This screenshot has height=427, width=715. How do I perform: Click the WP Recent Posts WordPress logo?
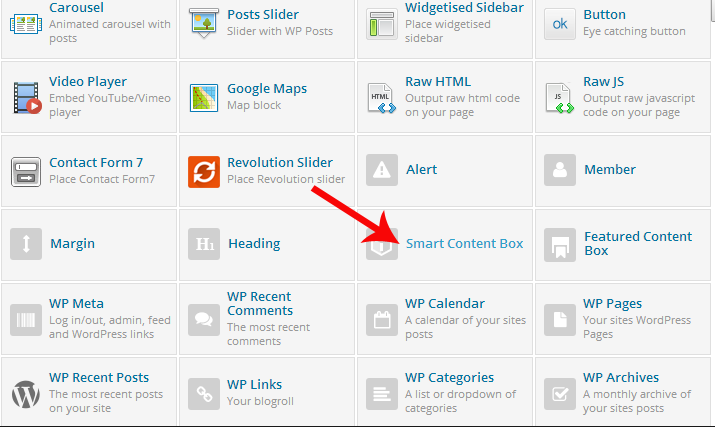(x=26, y=393)
